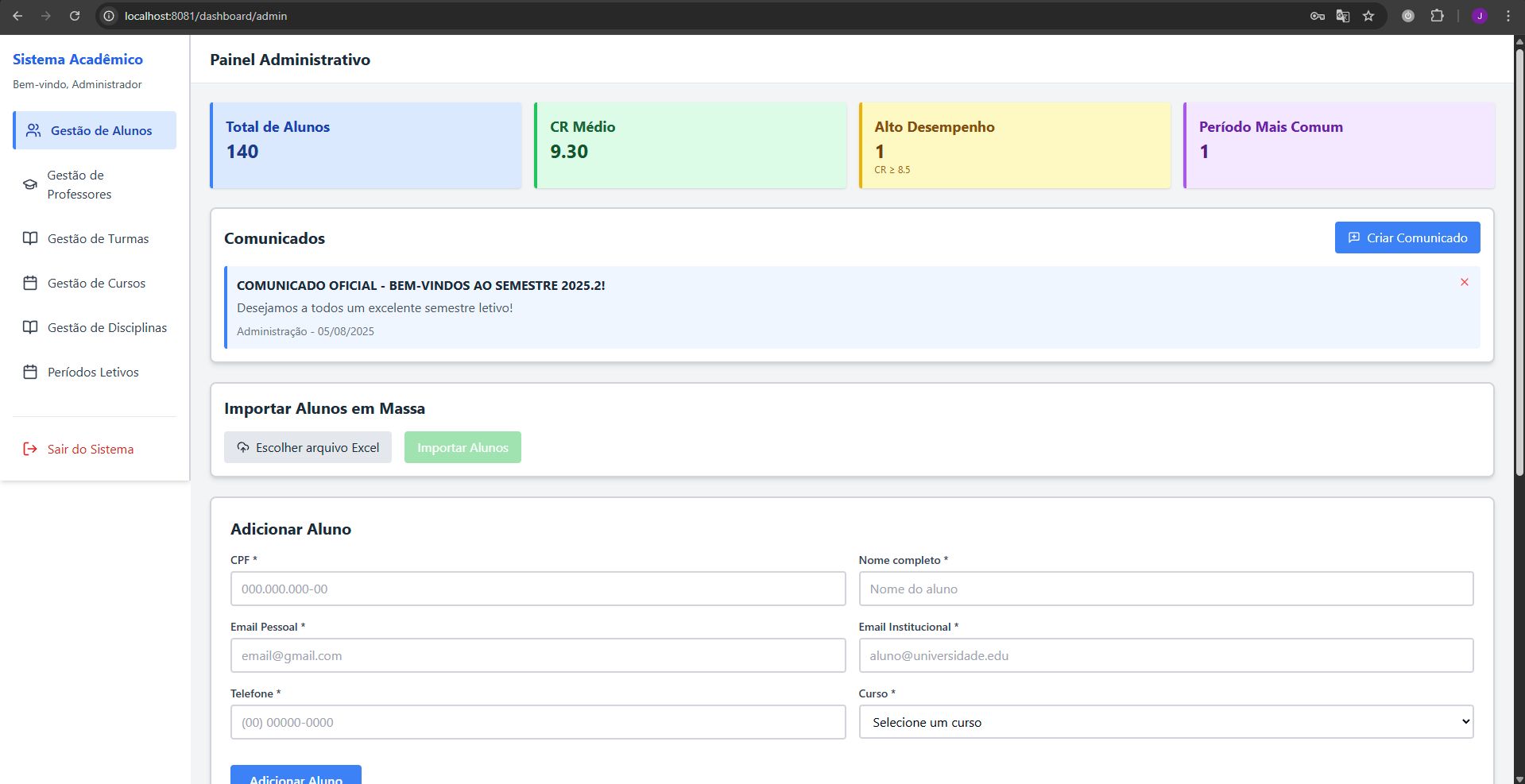This screenshot has width=1525, height=784.
Task: Click the CR Médio card
Action: tap(690, 145)
